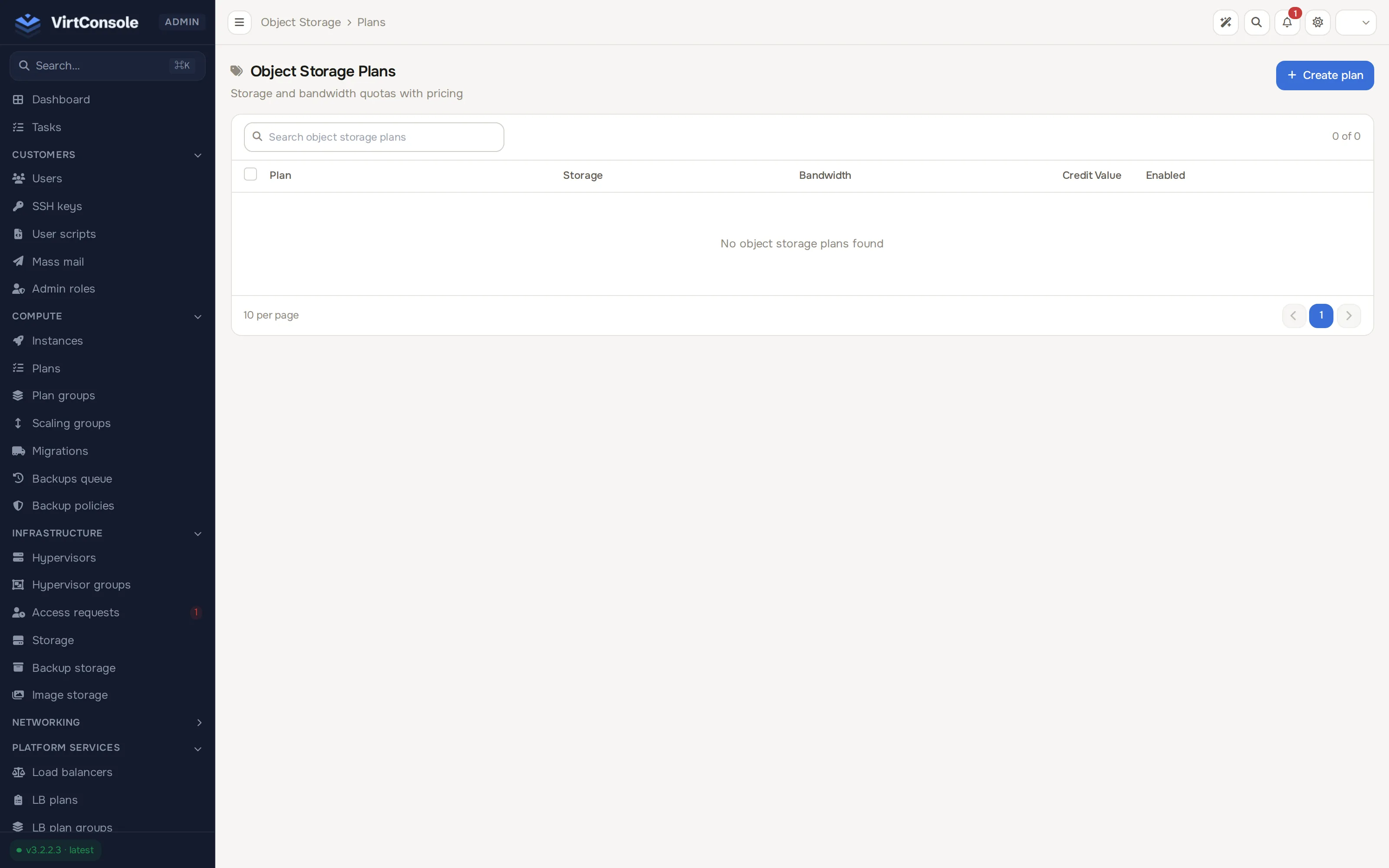Open Load balancers page
Image resolution: width=1389 pixels, height=868 pixels.
(107, 772)
